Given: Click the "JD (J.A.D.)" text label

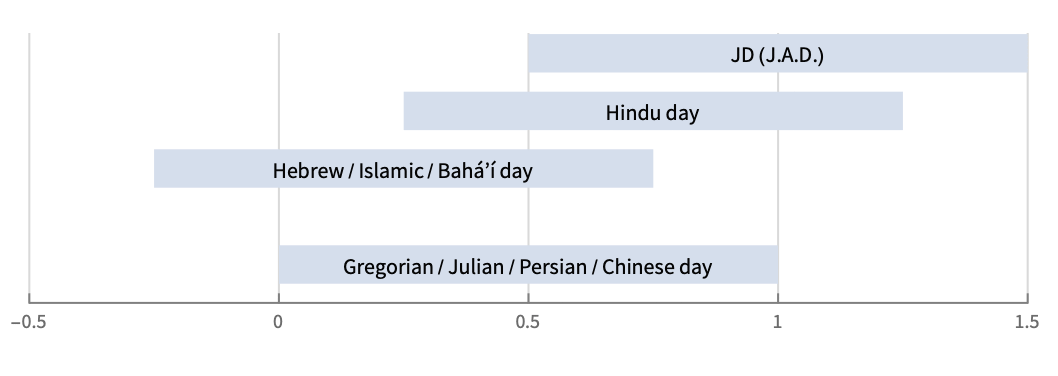Looking at the screenshot, I should [777, 55].
